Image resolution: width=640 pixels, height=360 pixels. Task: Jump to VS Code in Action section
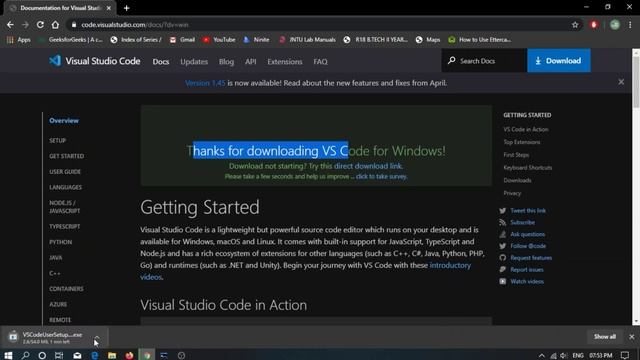tap(526, 129)
